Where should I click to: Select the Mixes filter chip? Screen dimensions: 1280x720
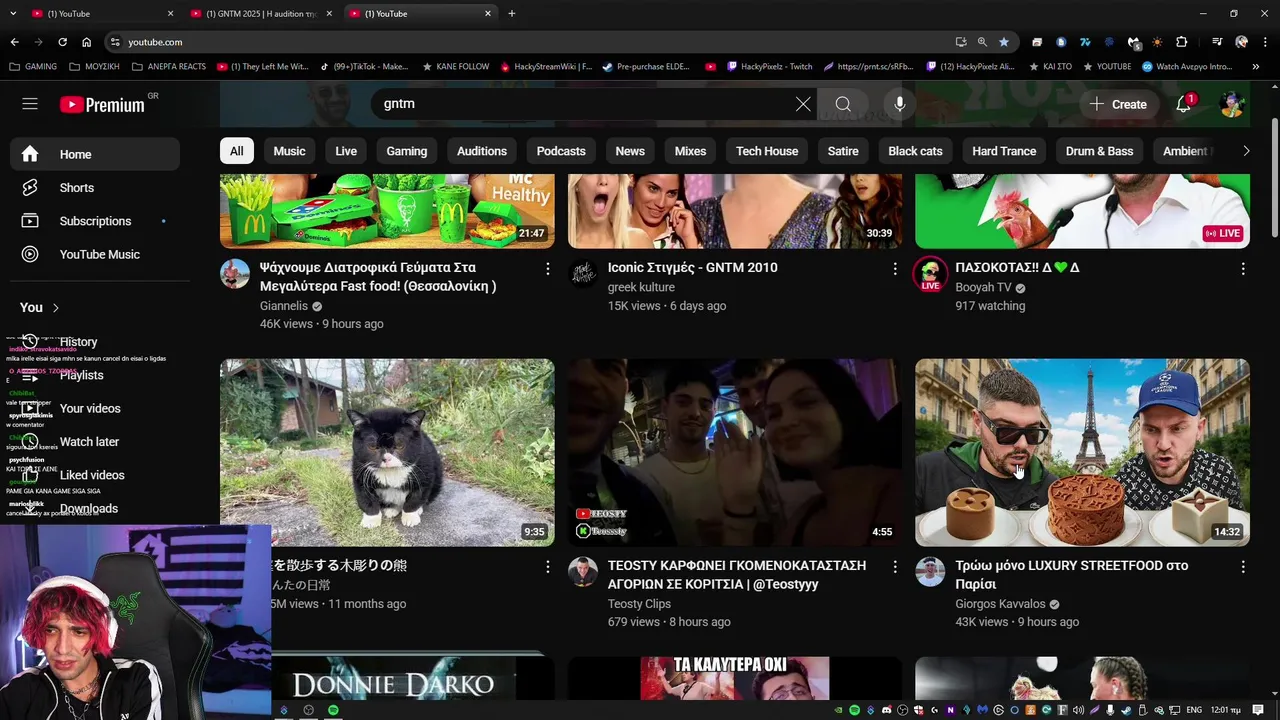click(690, 151)
